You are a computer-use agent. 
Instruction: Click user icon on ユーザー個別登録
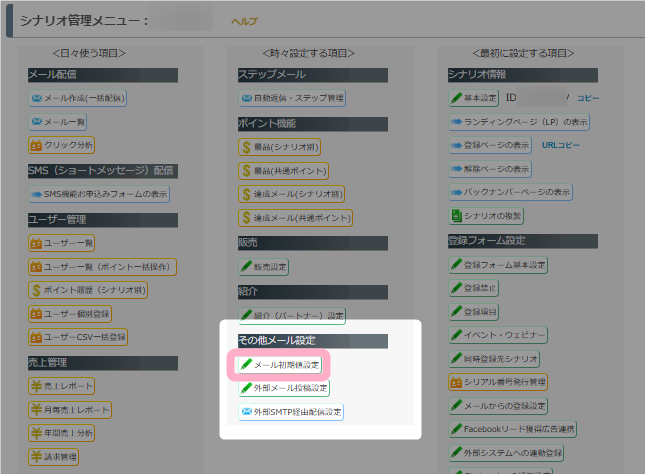[x=36, y=314]
